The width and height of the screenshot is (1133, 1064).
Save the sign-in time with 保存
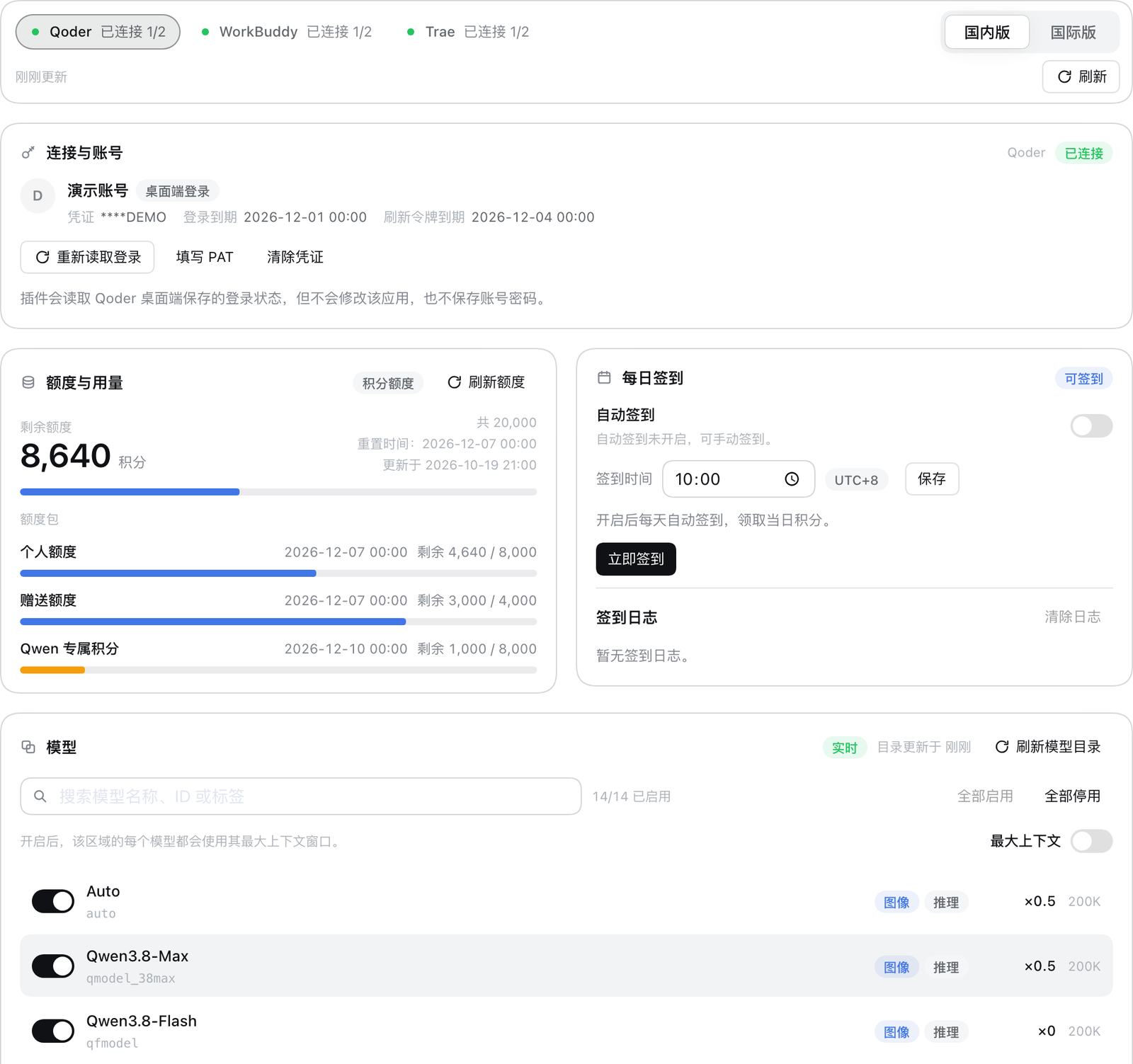click(932, 479)
